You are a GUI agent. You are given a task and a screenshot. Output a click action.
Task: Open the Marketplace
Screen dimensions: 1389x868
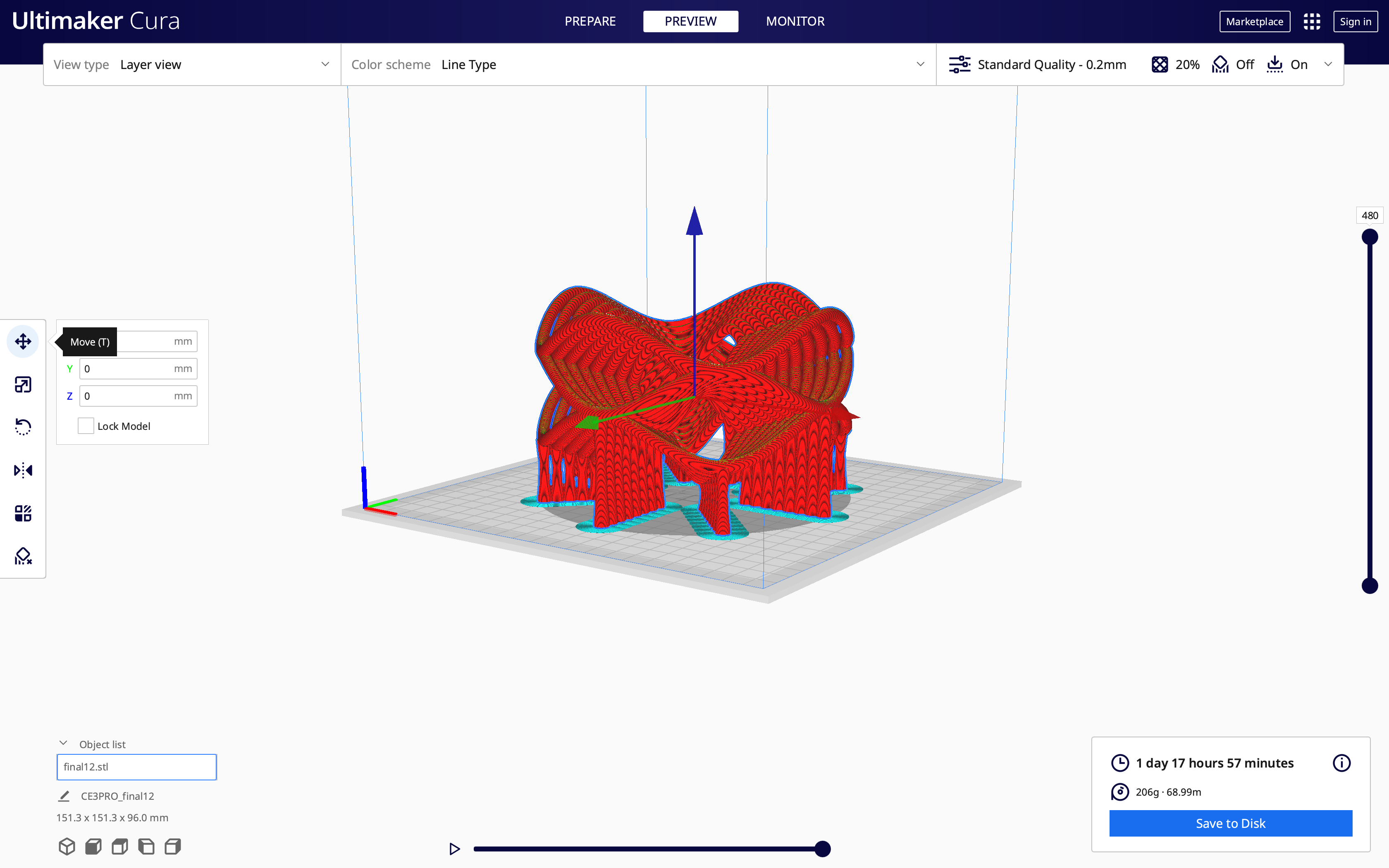point(1254,22)
